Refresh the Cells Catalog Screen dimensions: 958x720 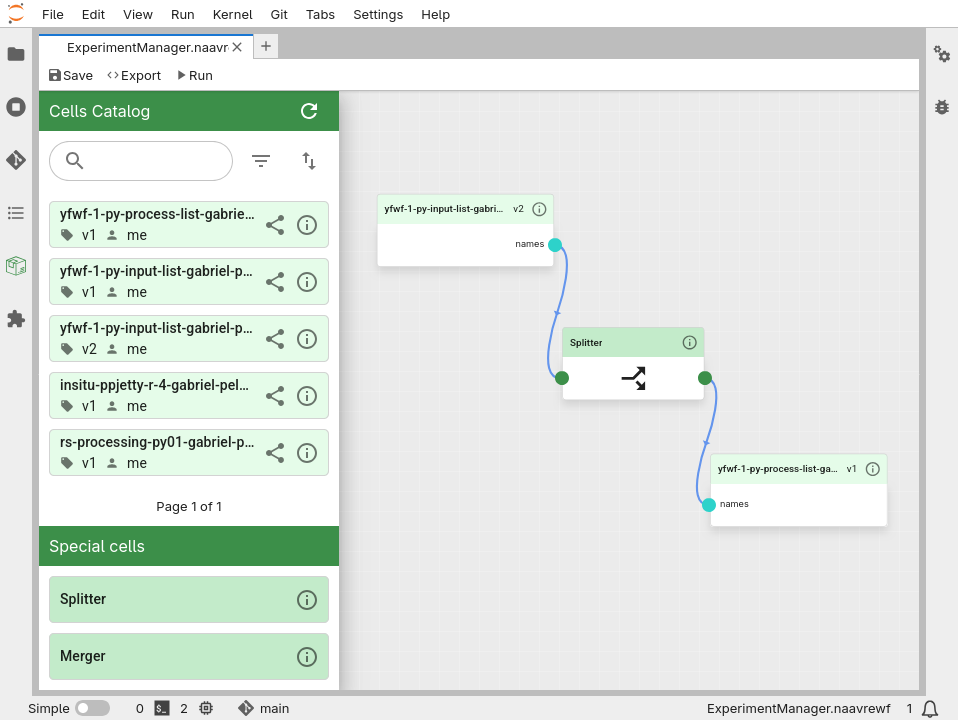pos(309,111)
